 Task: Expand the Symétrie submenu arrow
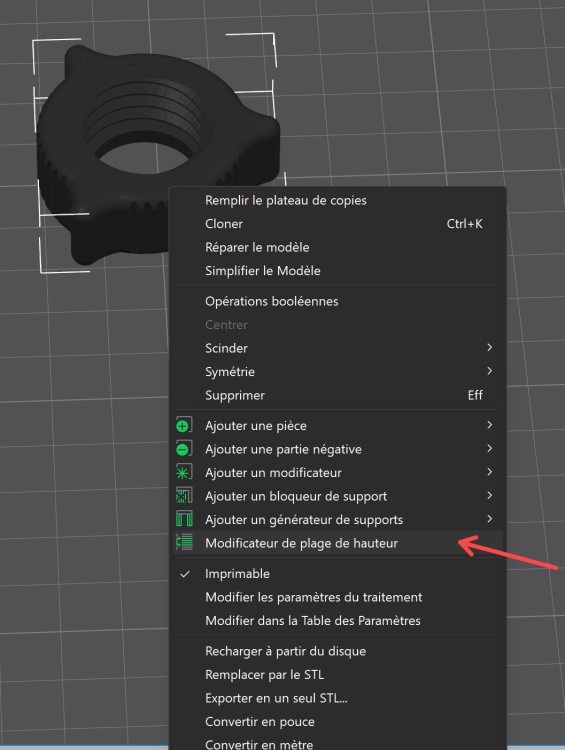[x=489, y=371]
